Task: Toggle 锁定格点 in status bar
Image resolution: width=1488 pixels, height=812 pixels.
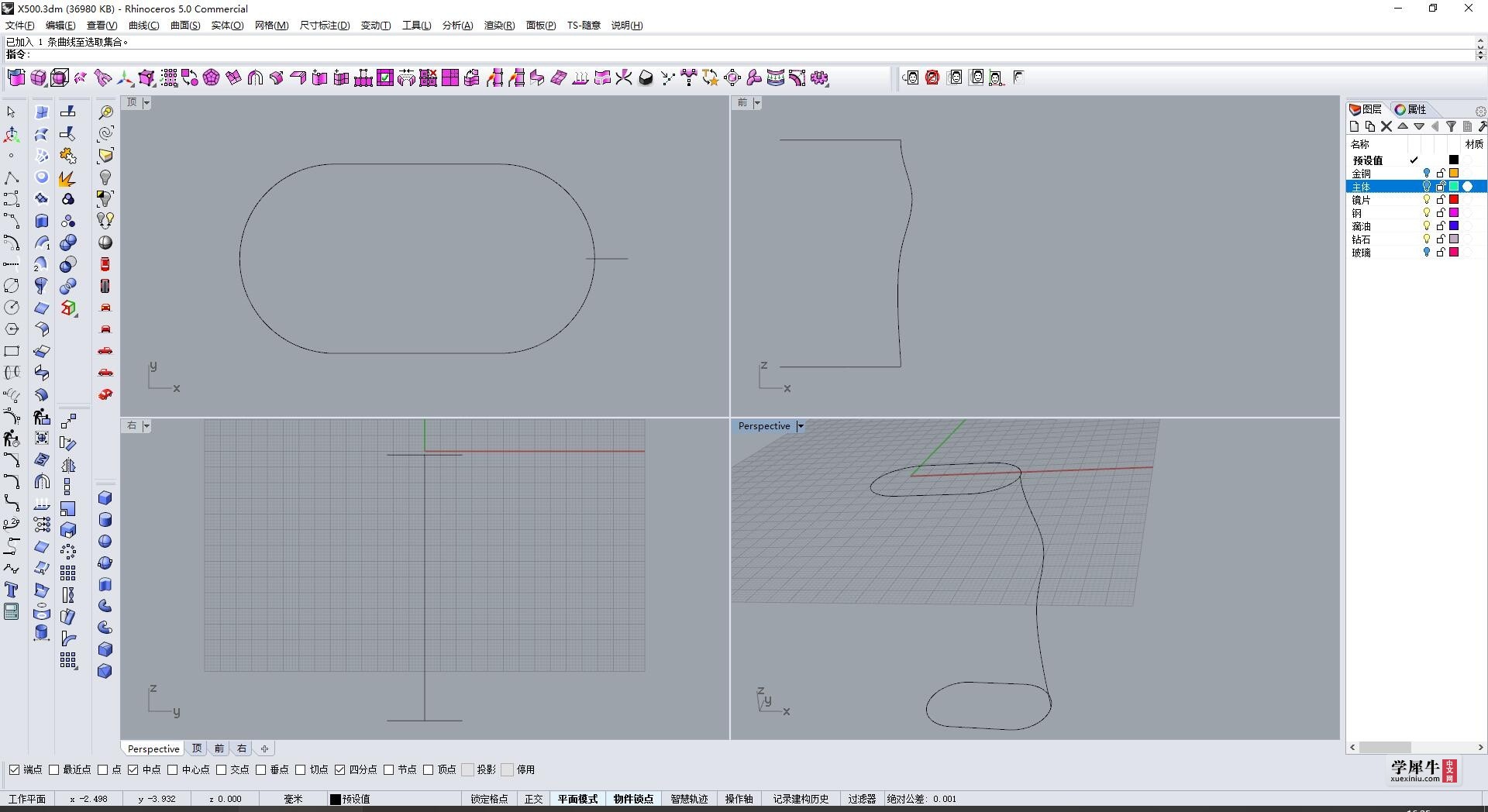Action: point(489,799)
